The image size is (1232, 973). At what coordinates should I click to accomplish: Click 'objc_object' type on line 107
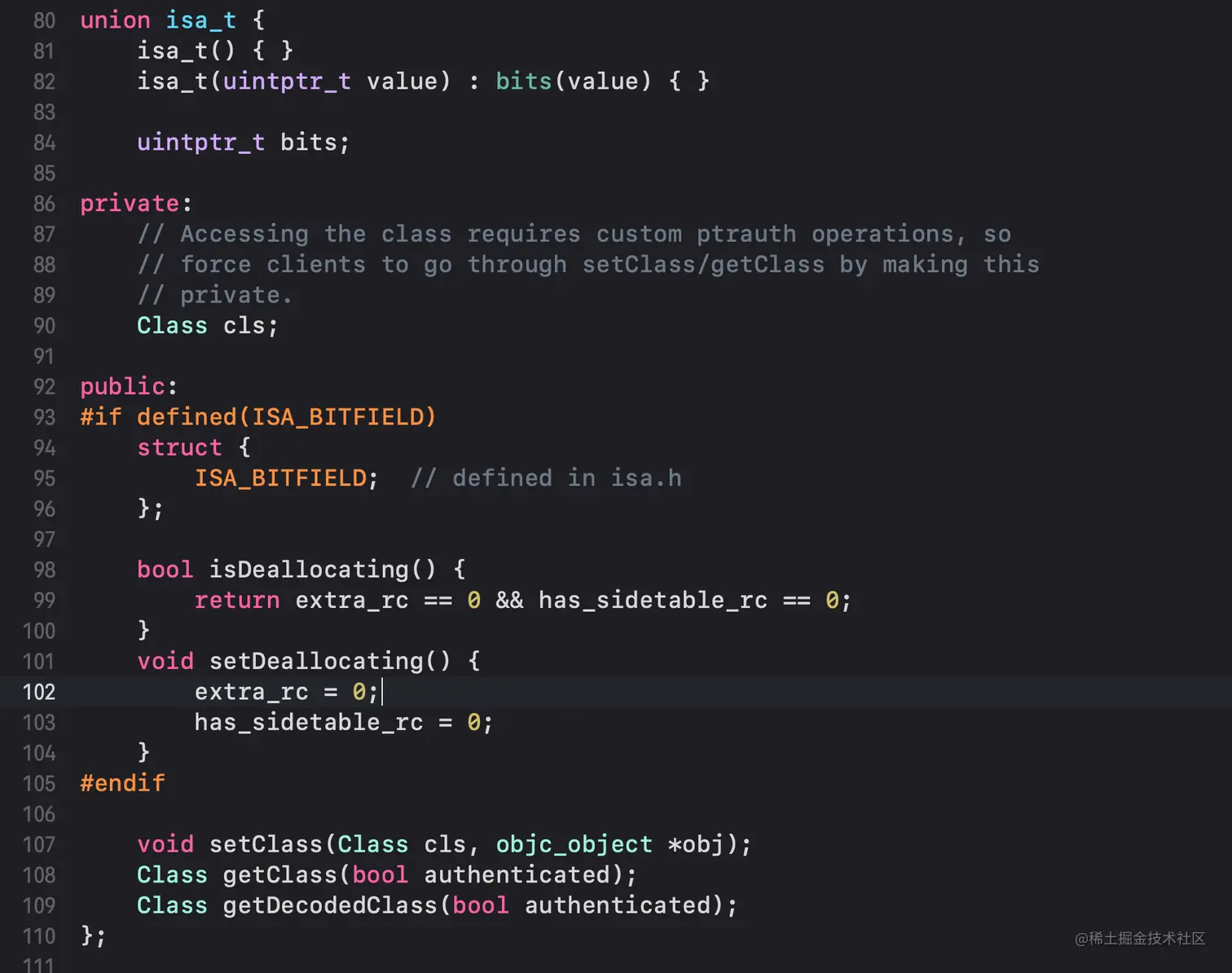click(574, 844)
